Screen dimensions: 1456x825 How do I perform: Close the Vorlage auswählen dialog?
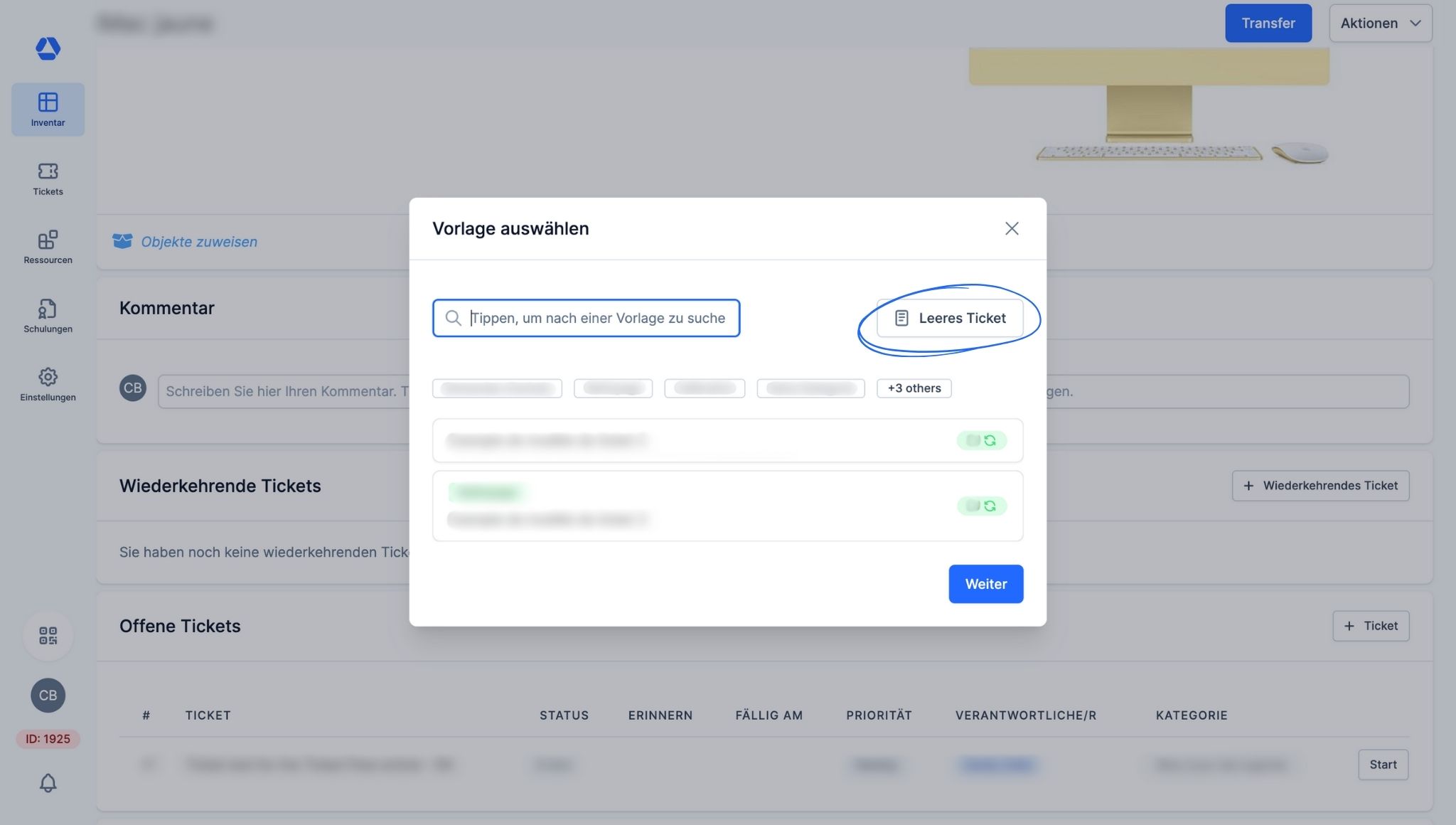tap(1011, 228)
